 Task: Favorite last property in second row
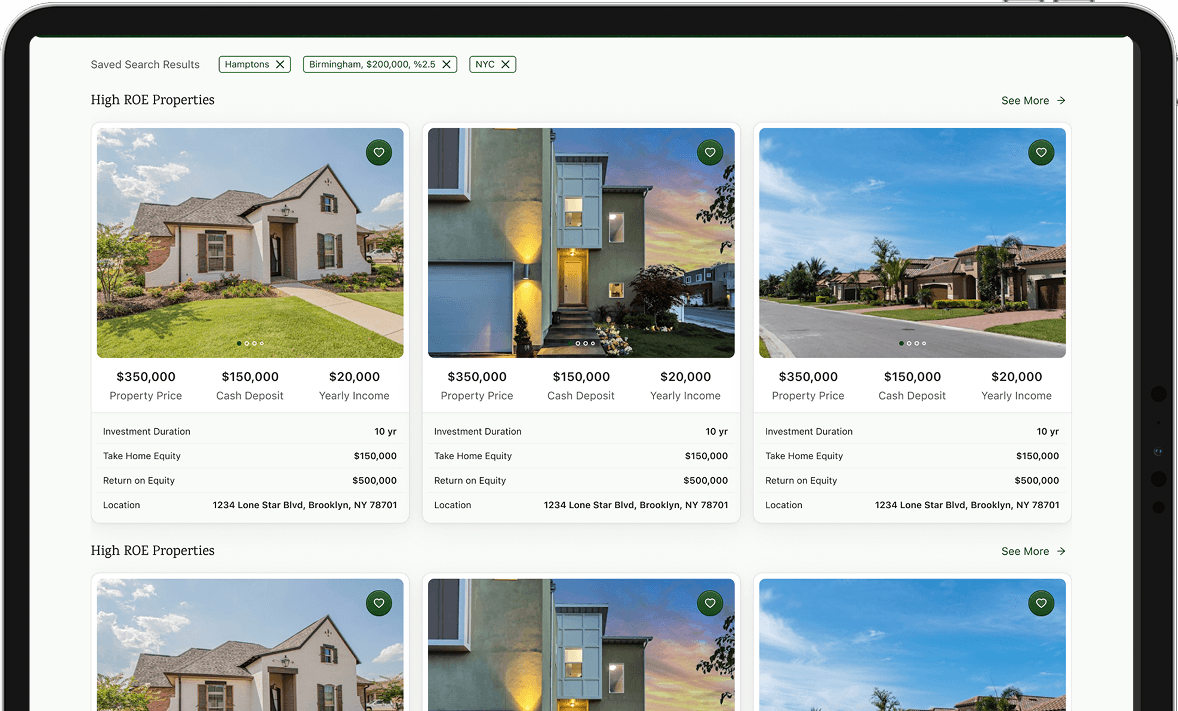click(x=1041, y=603)
